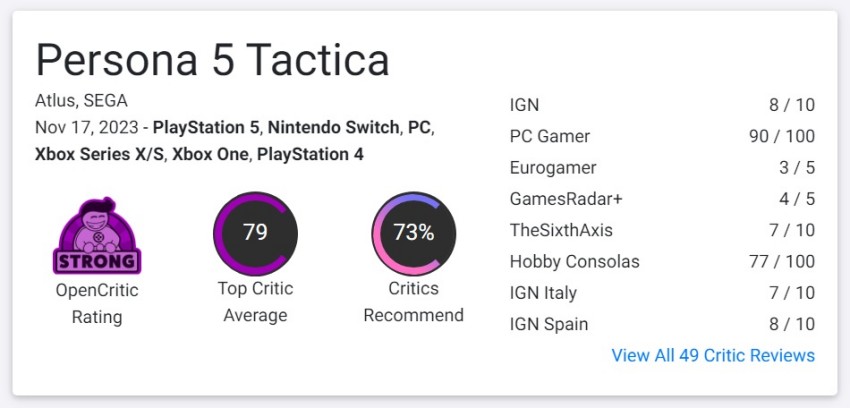Select the GamesRadar+ review row

coord(662,199)
